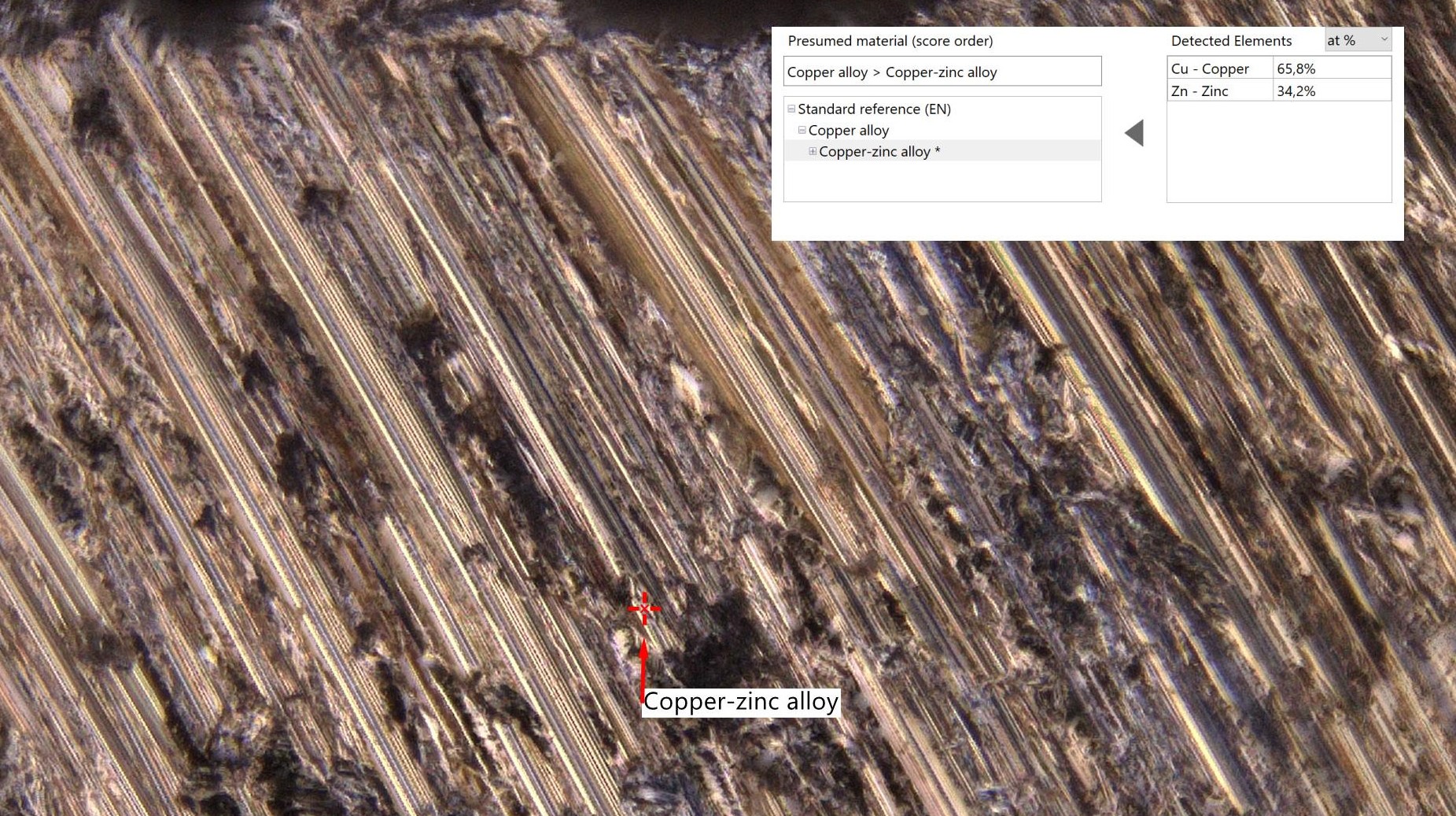Image resolution: width=1456 pixels, height=816 pixels.
Task: Expand the Copper-zinc alloy tree node
Action: click(x=813, y=151)
